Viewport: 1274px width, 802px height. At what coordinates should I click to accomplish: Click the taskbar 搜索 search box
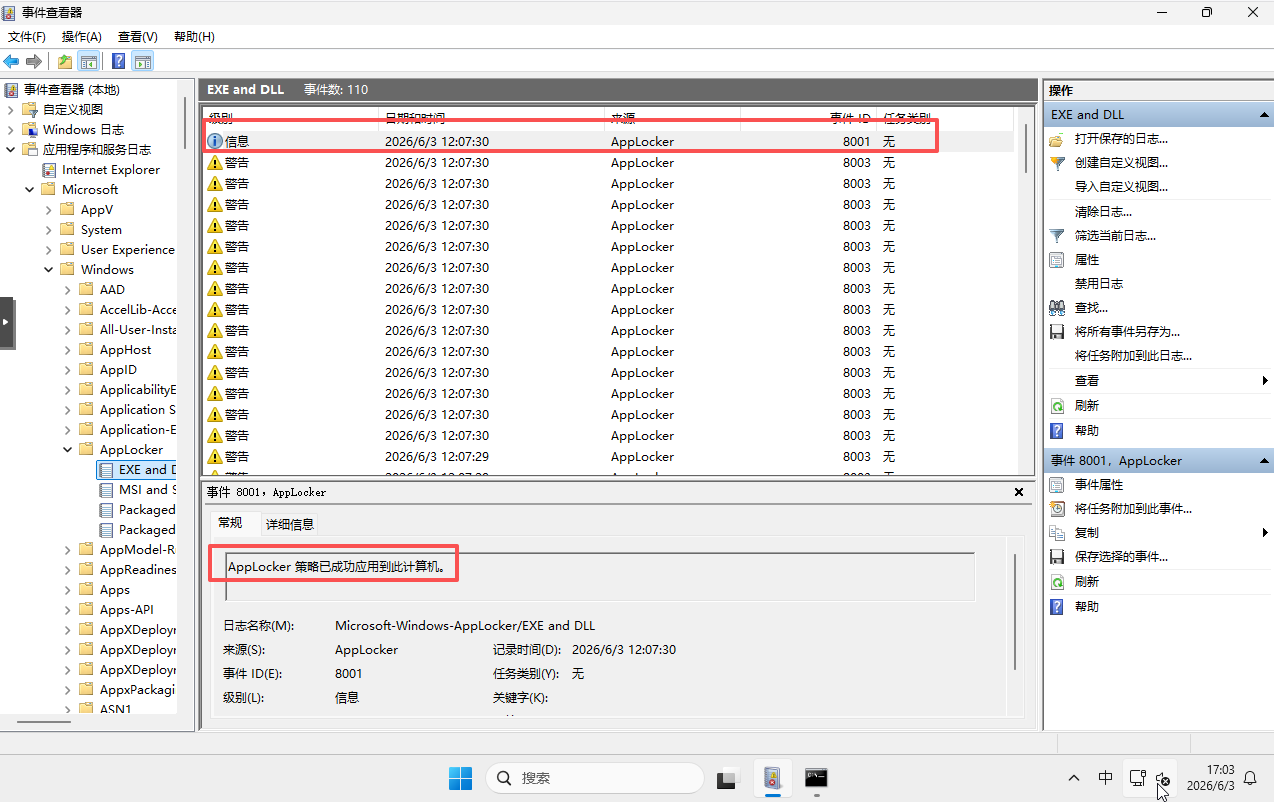coord(595,778)
